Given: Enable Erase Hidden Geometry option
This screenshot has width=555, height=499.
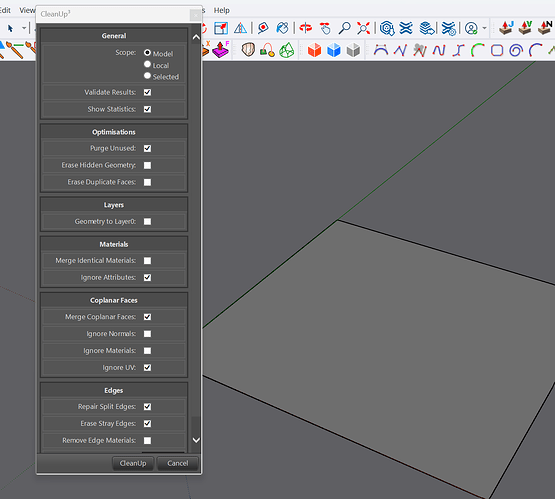Looking at the screenshot, I should click(x=148, y=165).
